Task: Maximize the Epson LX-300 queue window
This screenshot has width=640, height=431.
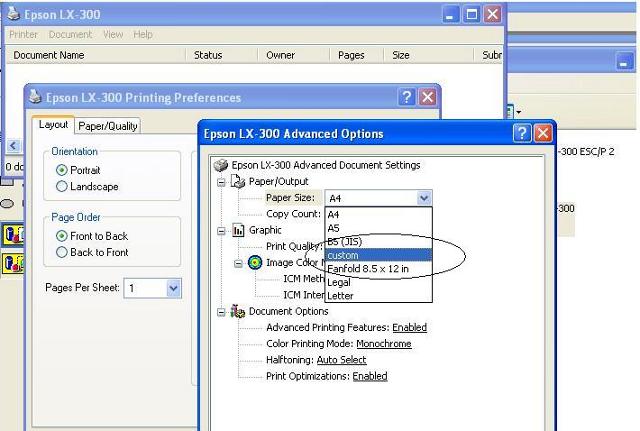Action: coord(471,15)
